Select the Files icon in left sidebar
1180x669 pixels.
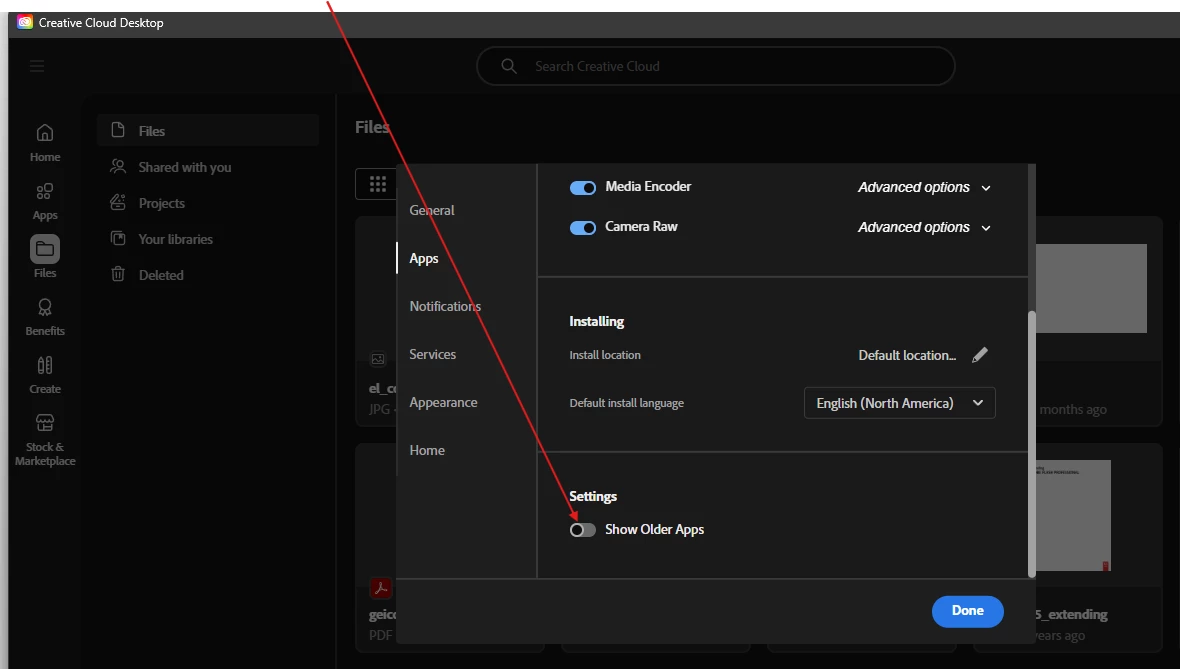[x=45, y=249]
